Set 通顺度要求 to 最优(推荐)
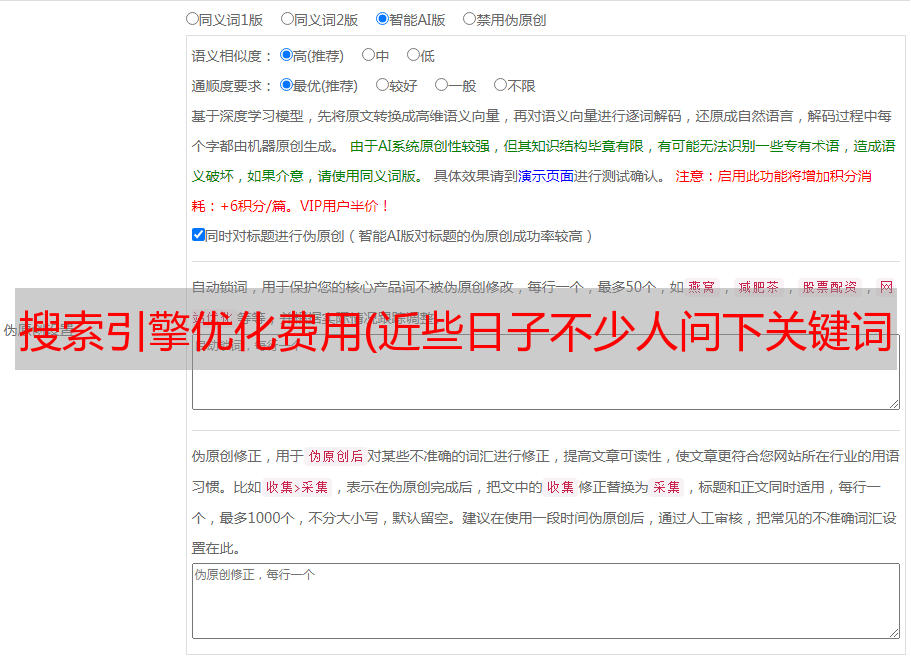911x658 pixels. tap(286, 85)
